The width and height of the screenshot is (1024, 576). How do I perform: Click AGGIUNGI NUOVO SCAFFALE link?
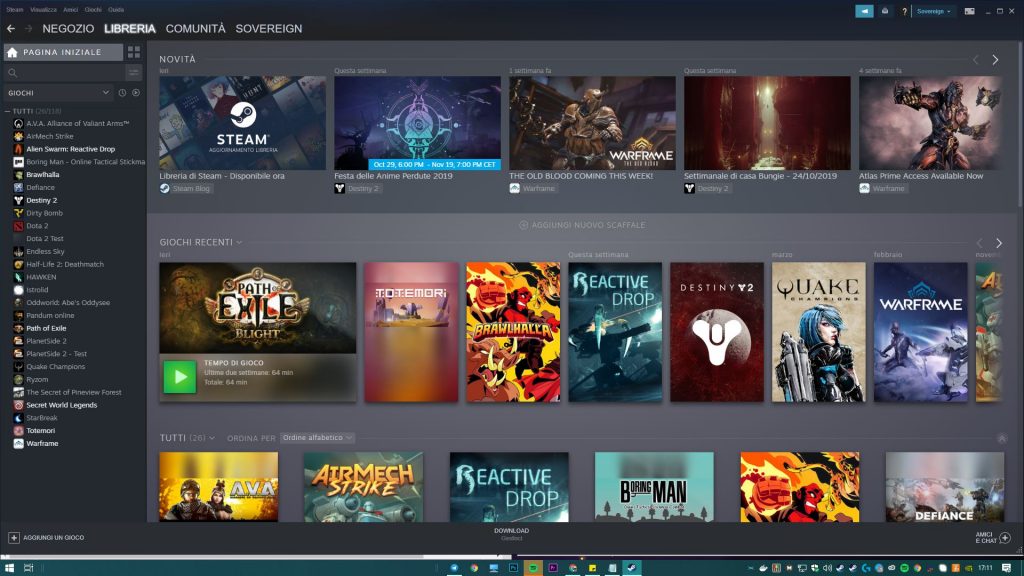(582, 225)
